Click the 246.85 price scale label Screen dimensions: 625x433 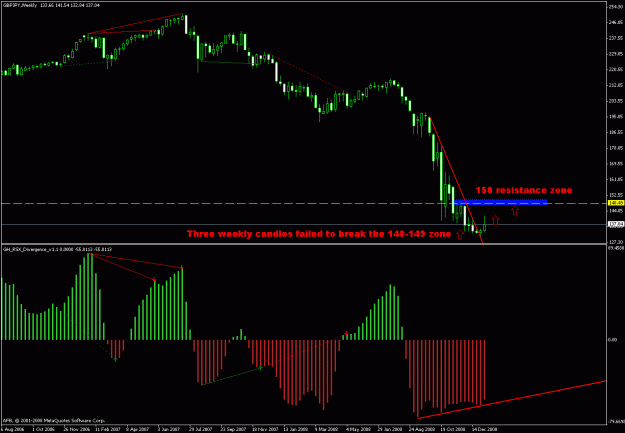616,23
